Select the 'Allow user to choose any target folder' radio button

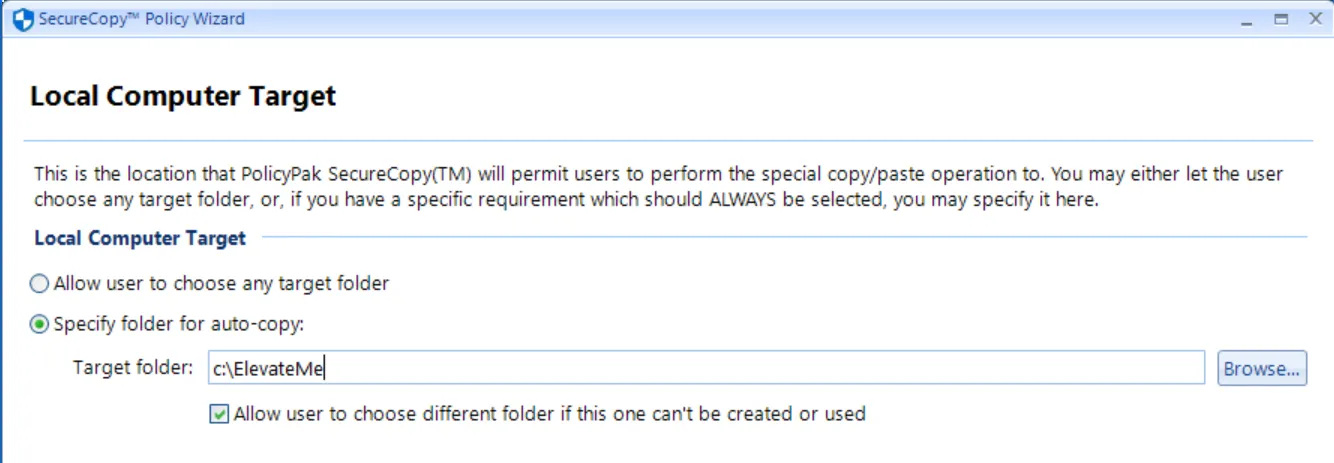(x=40, y=284)
